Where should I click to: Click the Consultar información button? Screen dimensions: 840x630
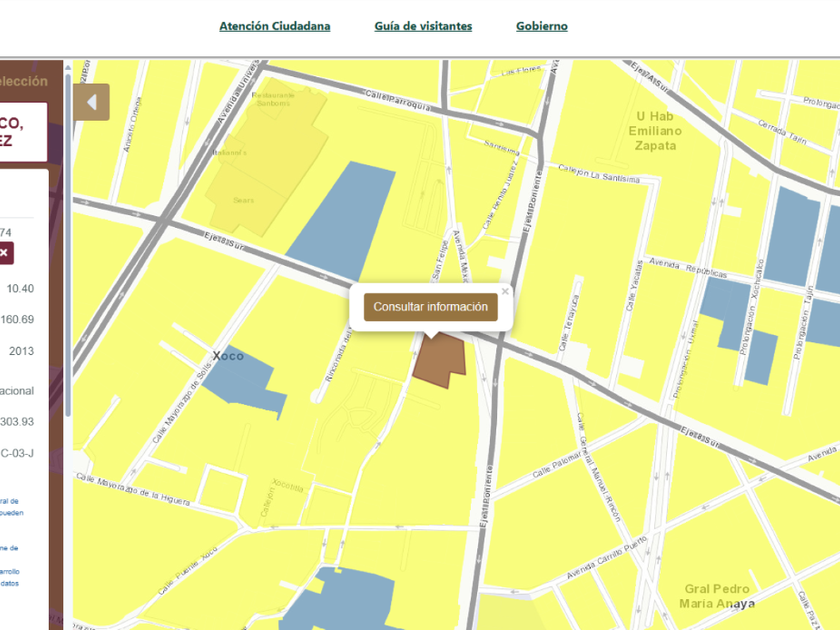pyautogui.click(x=431, y=307)
